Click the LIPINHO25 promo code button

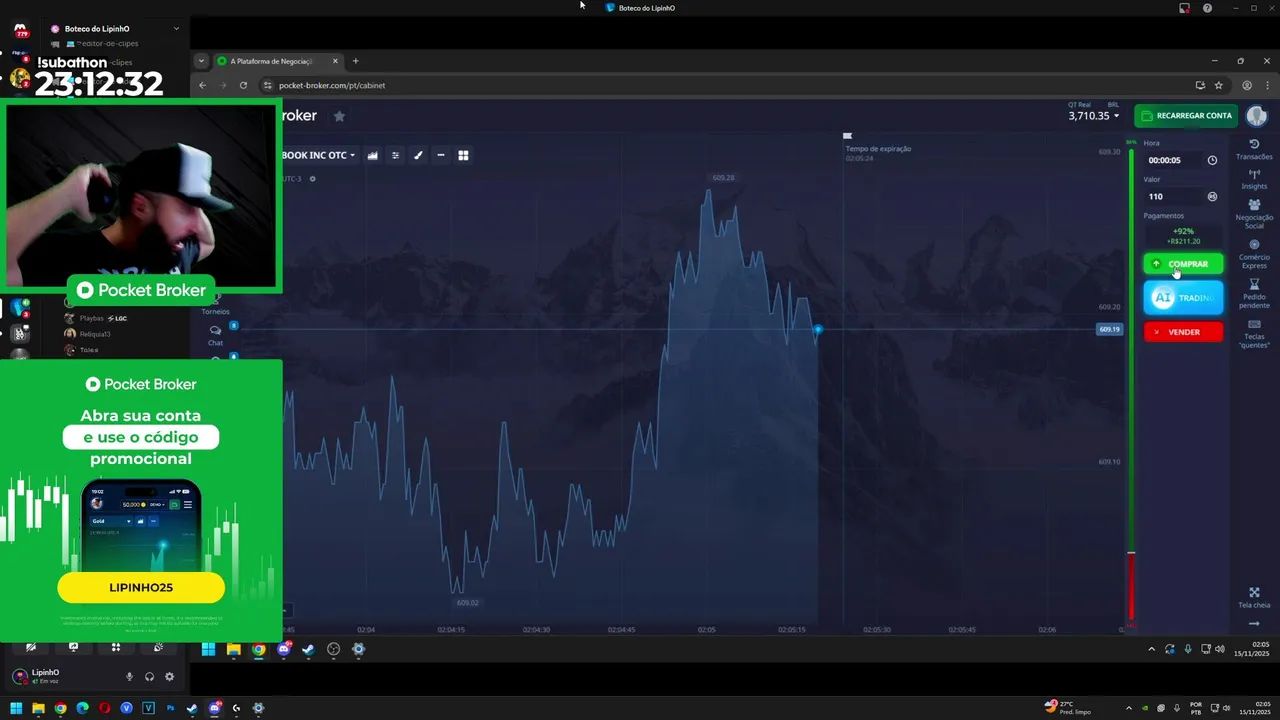(141, 588)
